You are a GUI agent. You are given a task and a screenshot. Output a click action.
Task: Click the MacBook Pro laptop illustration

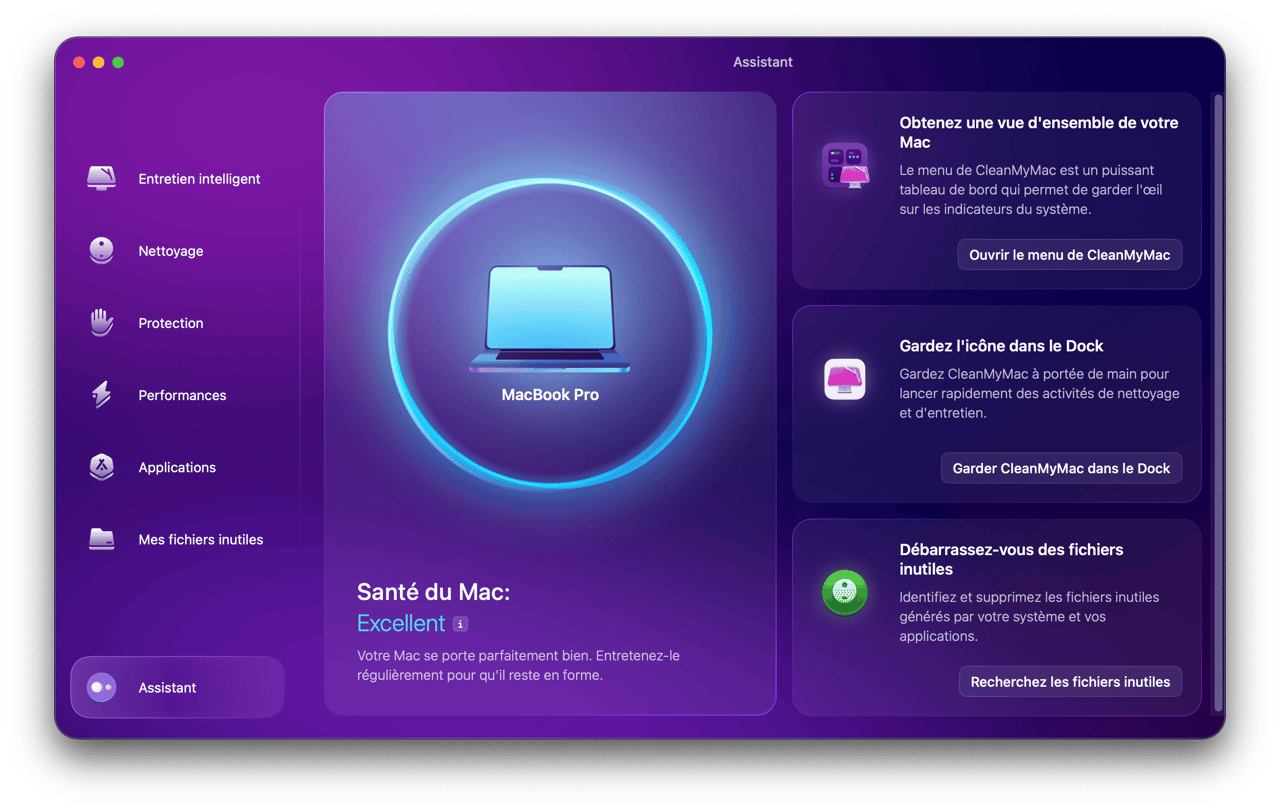(550, 320)
